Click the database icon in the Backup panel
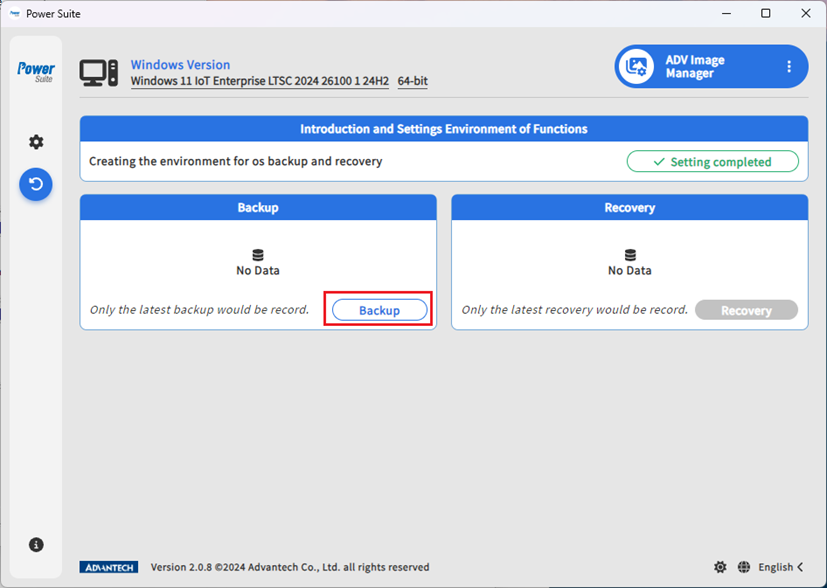827x588 pixels. pos(258,255)
